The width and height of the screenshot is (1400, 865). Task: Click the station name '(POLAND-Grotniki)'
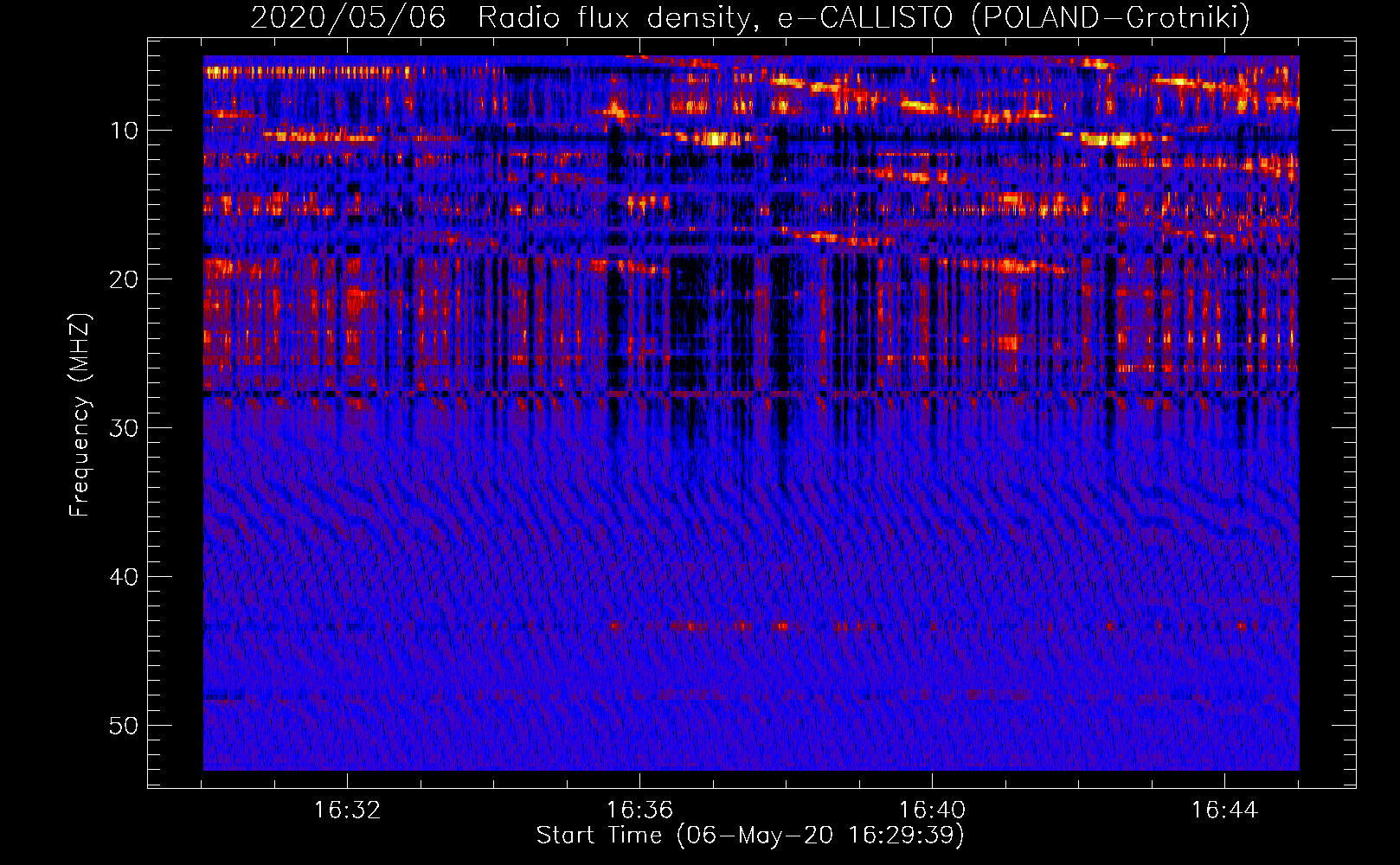(x=1111, y=17)
